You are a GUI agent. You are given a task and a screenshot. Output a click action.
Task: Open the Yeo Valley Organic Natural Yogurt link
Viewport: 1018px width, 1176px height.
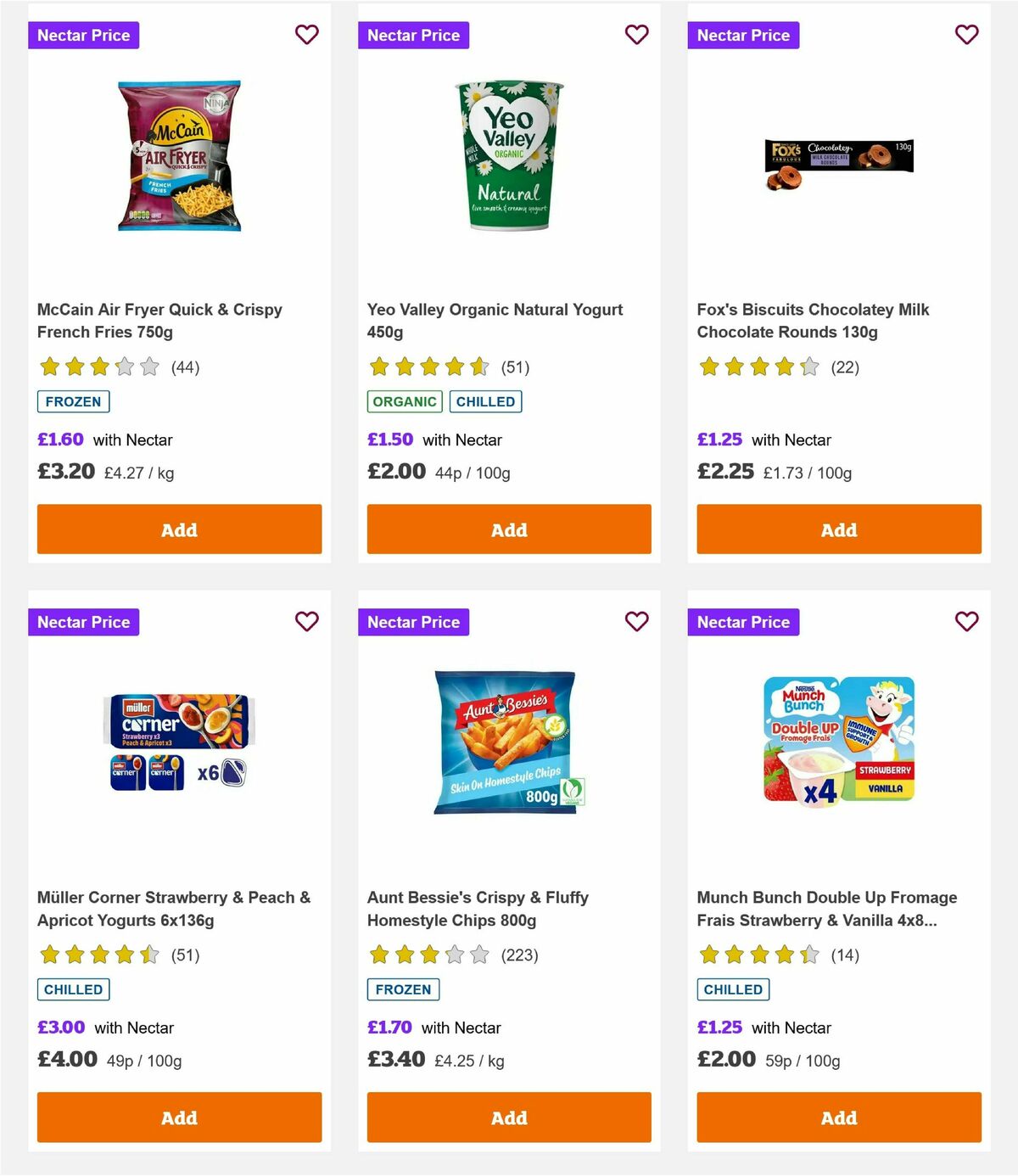click(x=495, y=321)
